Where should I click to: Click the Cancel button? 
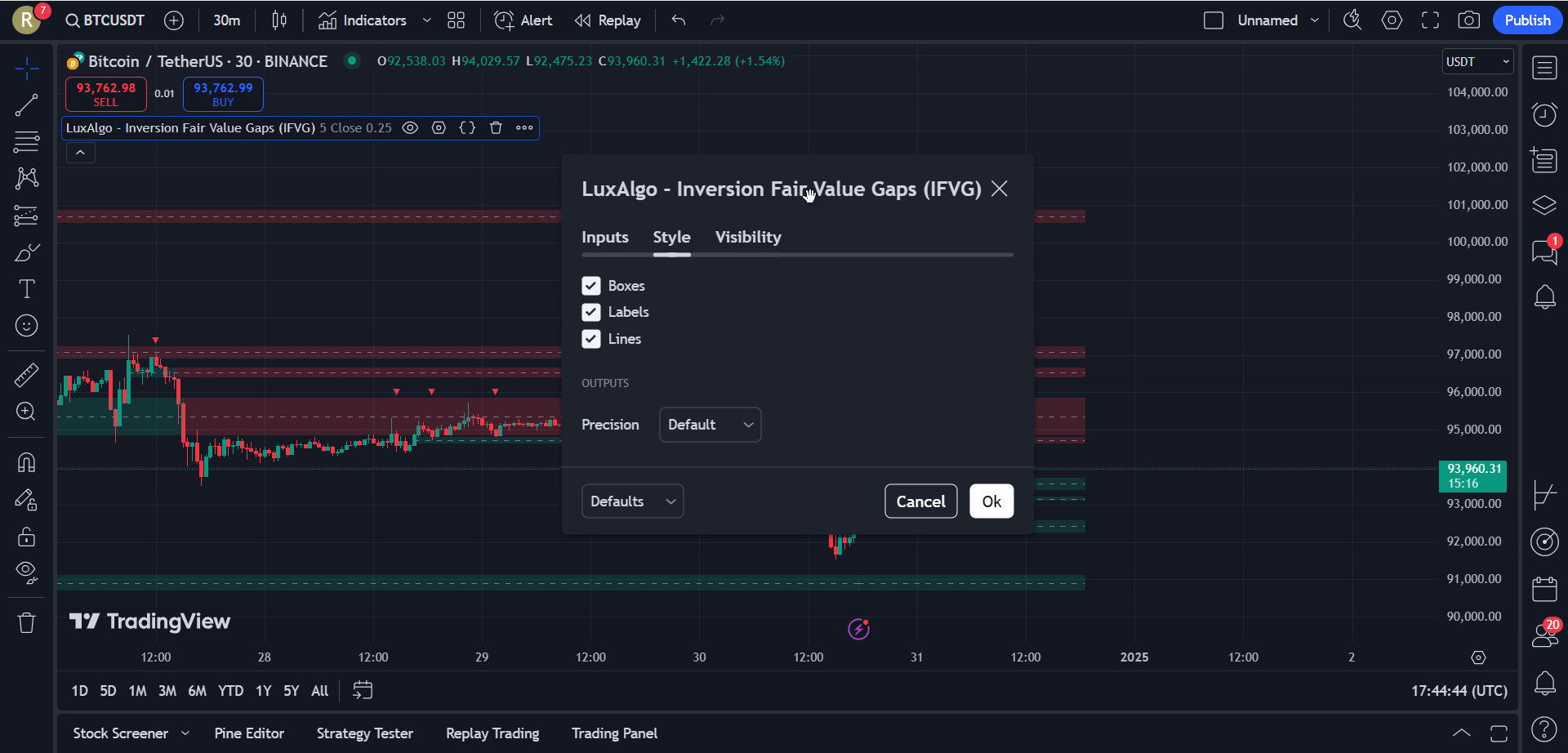click(x=920, y=501)
